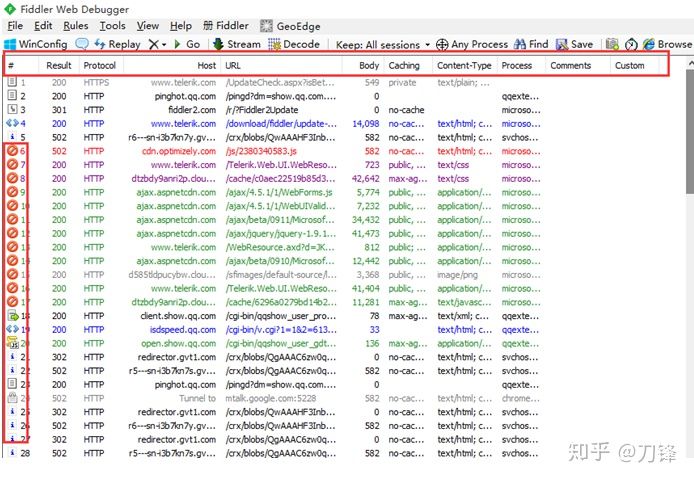Open the Rules menu
This screenshot has height=480, width=694.
coord(76,26)
